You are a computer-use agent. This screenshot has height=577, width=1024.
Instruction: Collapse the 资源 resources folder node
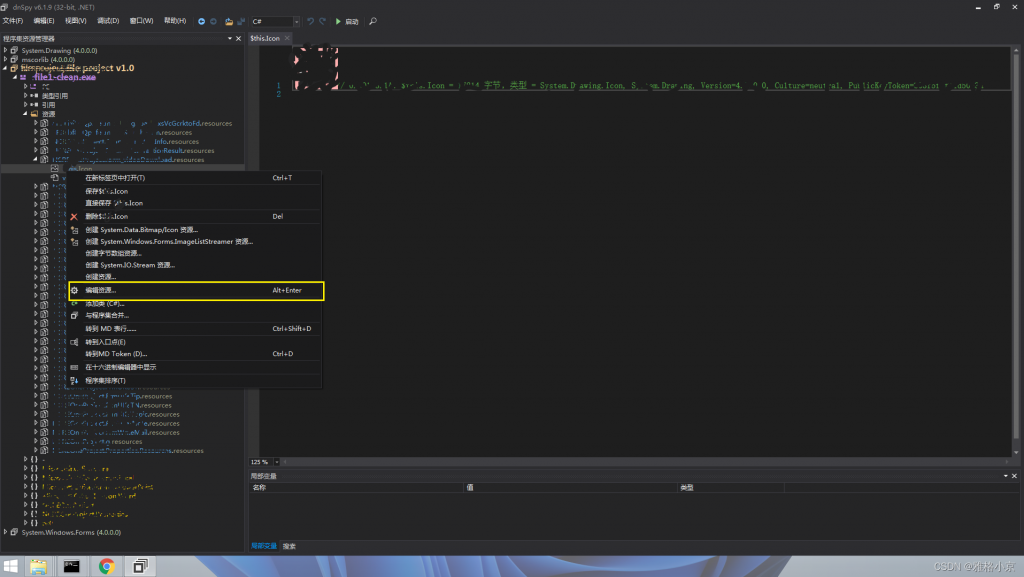(x=26, y=114)
